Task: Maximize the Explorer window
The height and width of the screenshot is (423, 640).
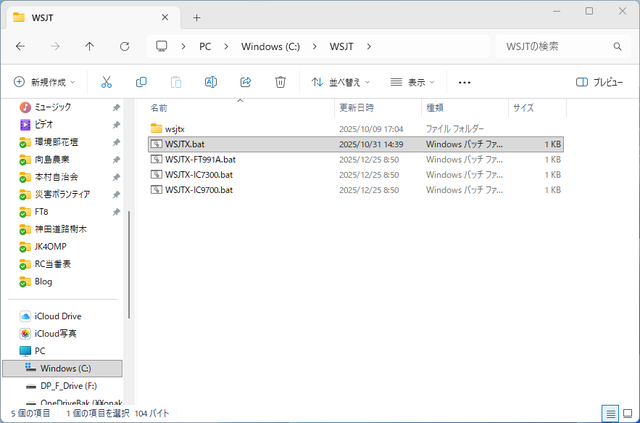Action: [589, 11]
